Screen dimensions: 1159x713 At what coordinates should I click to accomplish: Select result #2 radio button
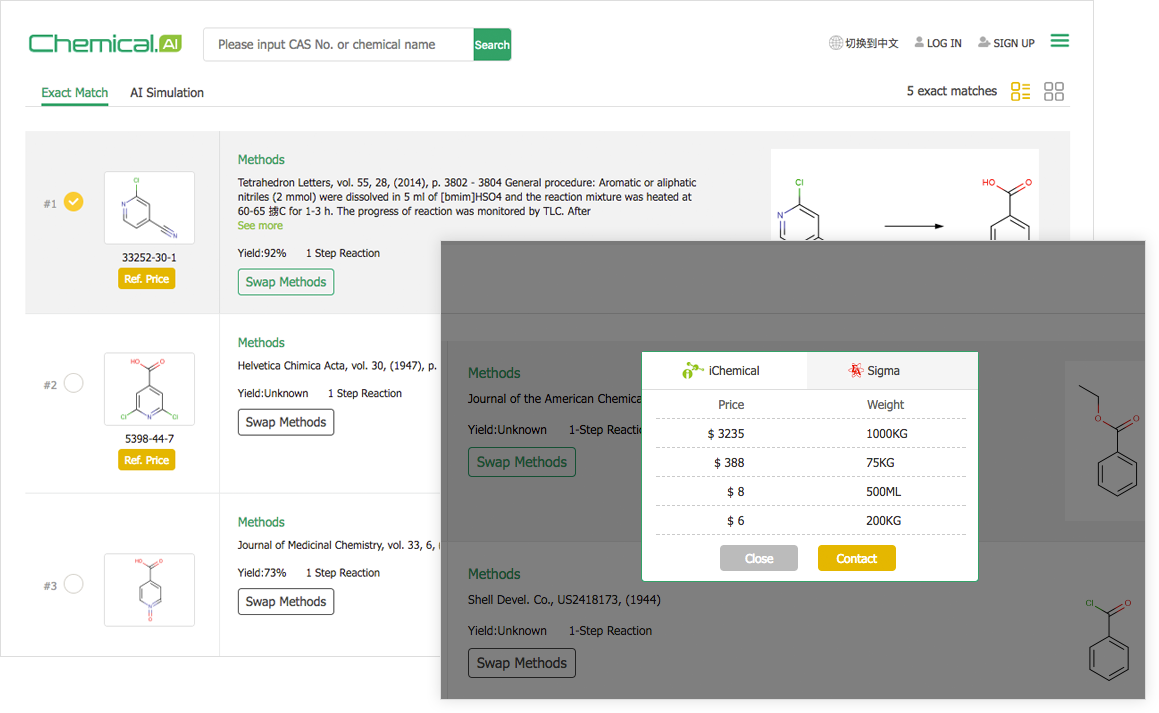(x=73, y=383)
